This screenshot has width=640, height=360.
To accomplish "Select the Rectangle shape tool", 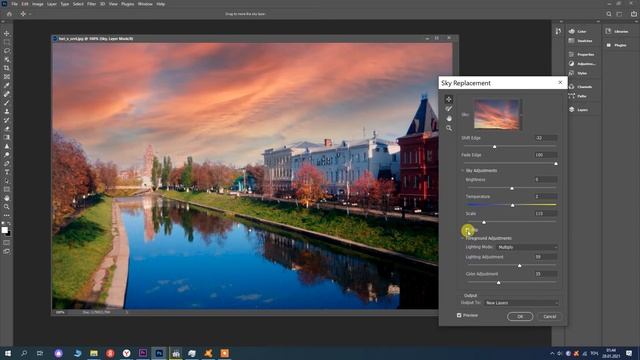I will click(x=7, y=189).
